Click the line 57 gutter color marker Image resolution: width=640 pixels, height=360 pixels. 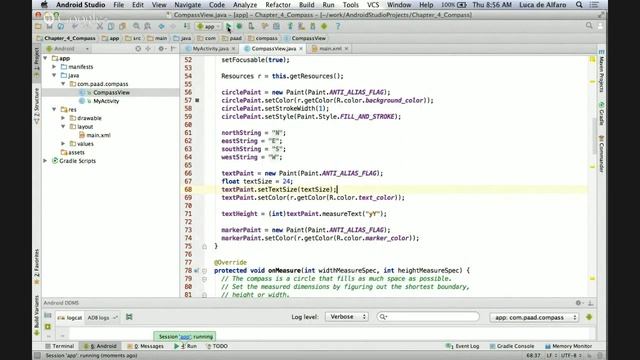pyautogui.click(x=197, y=100)
